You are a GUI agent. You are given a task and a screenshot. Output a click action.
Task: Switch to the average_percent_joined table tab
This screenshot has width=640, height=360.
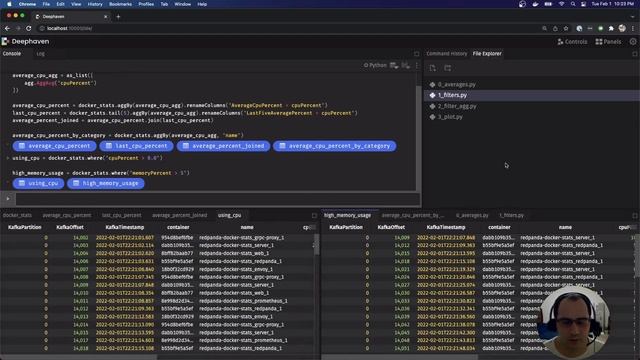[x=180, y=215]
